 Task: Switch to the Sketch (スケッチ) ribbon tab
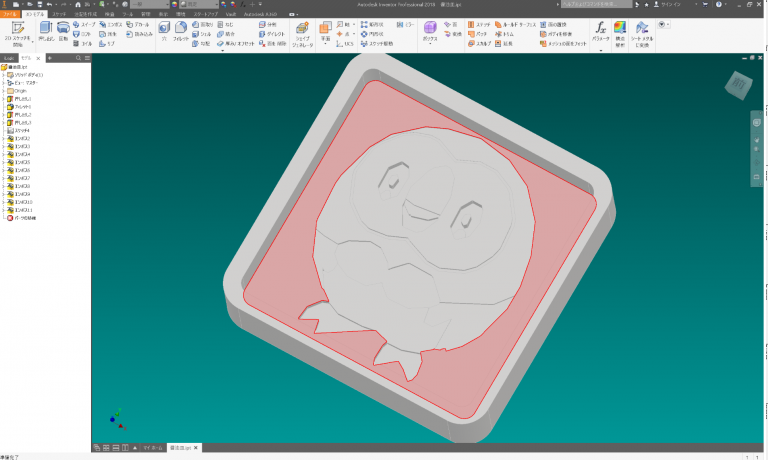click(59, 14)
